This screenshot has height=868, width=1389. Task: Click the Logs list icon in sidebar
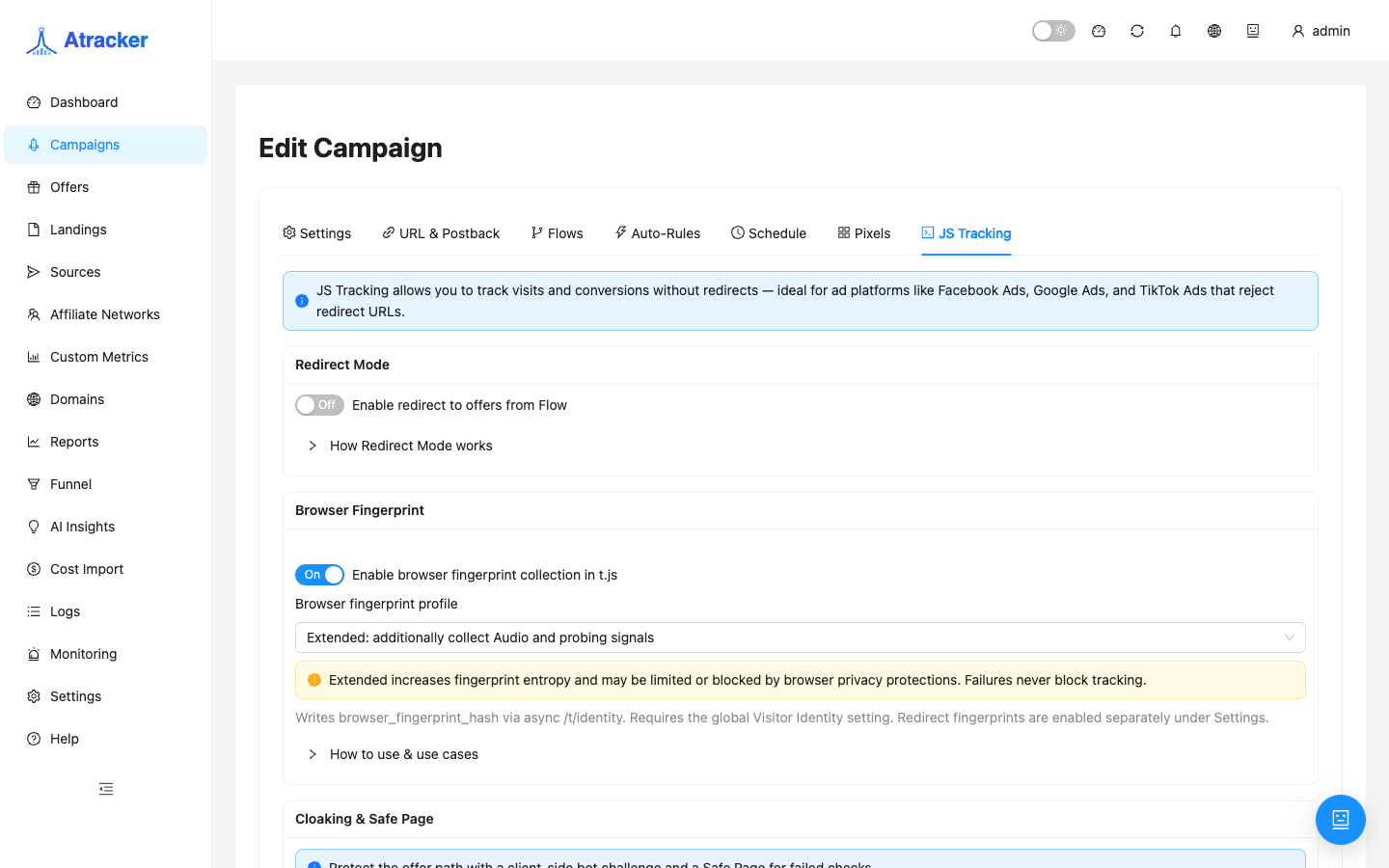34,611
